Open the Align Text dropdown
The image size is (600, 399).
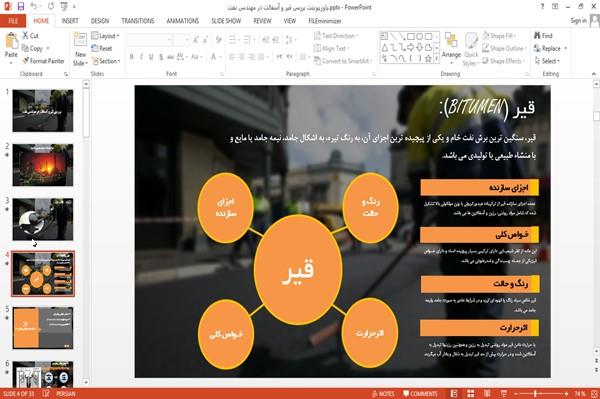tap(331, 48)
